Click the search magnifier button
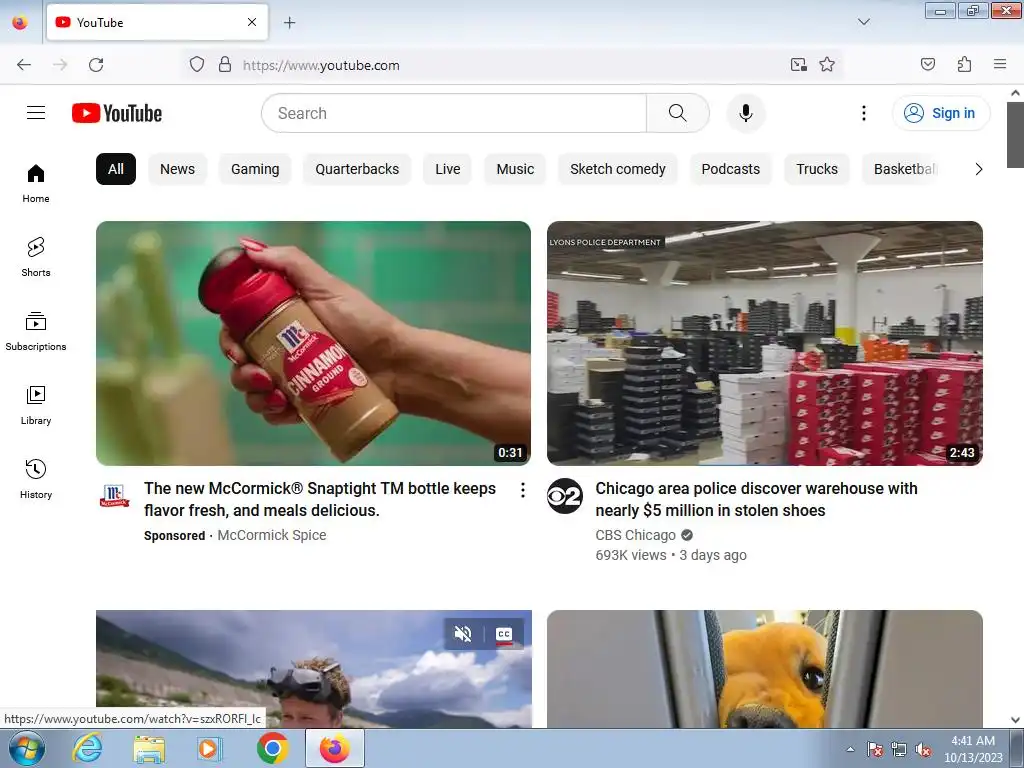The image size is (1024, 768). [x=678, y=113]
